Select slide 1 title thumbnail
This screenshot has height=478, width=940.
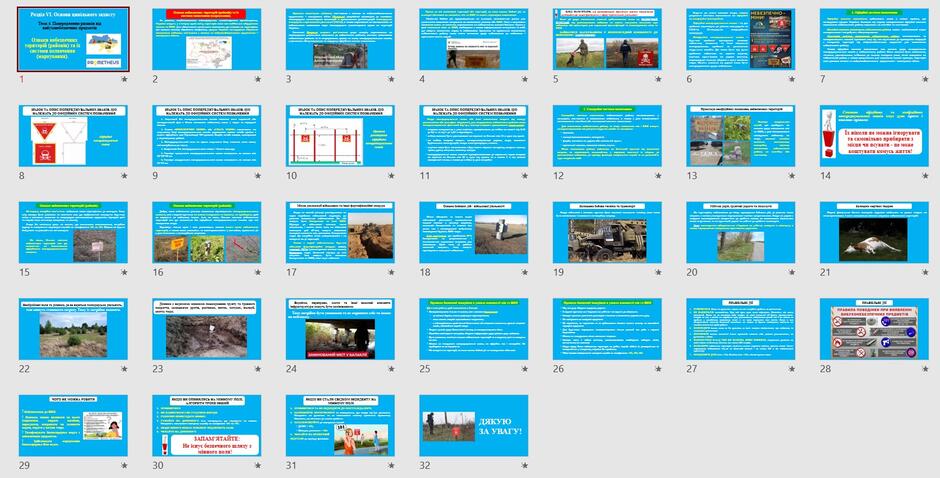click(x=73, y=40)
